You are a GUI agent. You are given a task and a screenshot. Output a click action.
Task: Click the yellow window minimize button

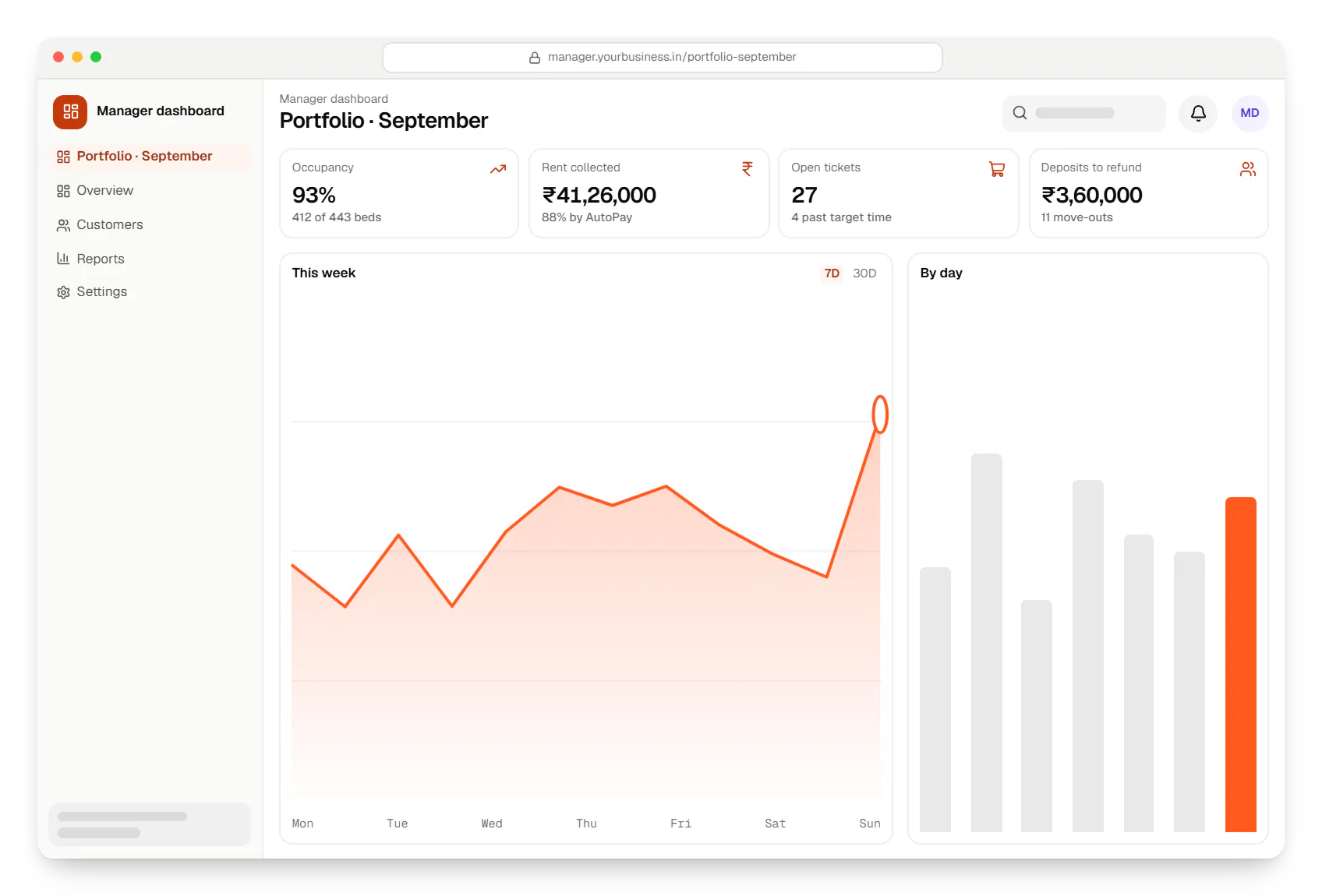pos(77,57)
